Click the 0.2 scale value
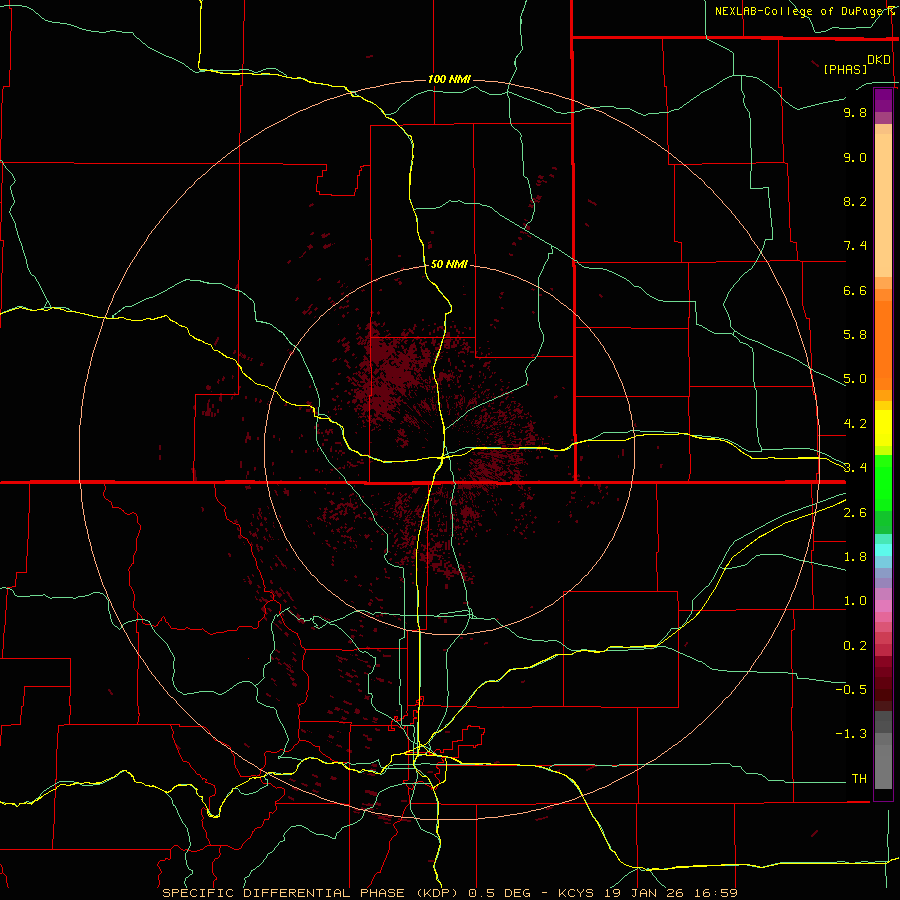Screen dimensions: 900x900 click(855, 646)
